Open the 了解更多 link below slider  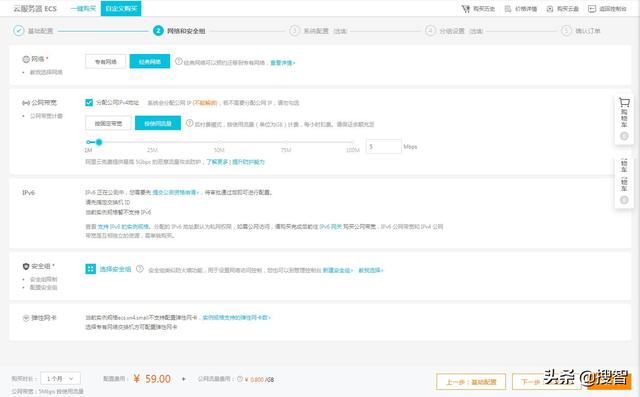coord(218,162)
